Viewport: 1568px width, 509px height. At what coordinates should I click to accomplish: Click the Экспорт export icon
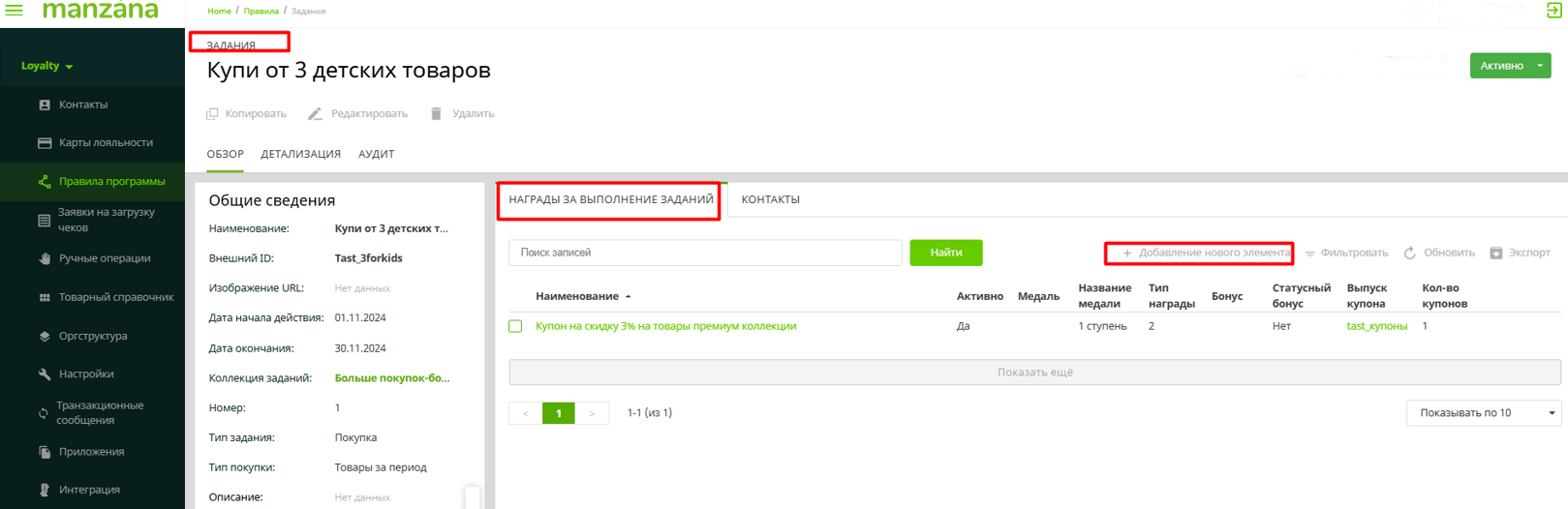click(1496, 254)
